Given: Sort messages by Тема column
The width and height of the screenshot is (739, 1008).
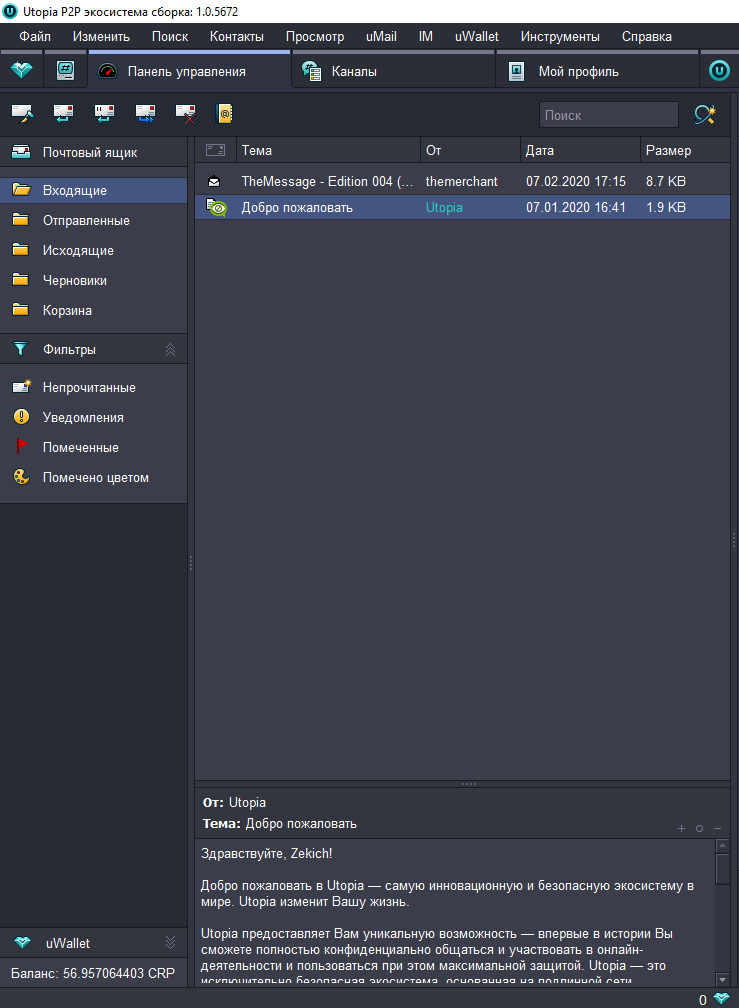Looking at the screenshot, I should (x=328, y=150).
